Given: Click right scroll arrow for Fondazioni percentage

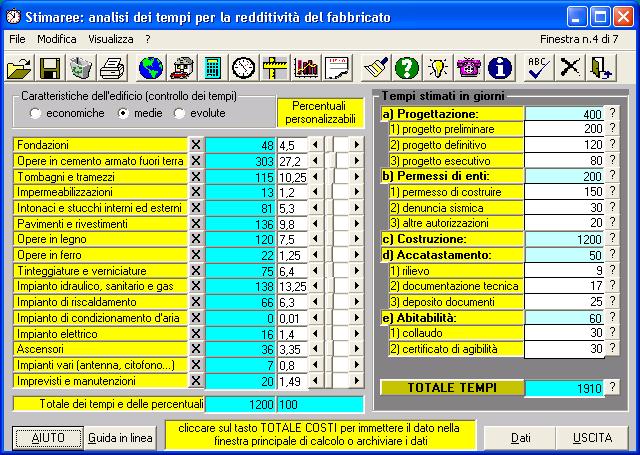Looking at the screenshot, I should click(358, 144).
